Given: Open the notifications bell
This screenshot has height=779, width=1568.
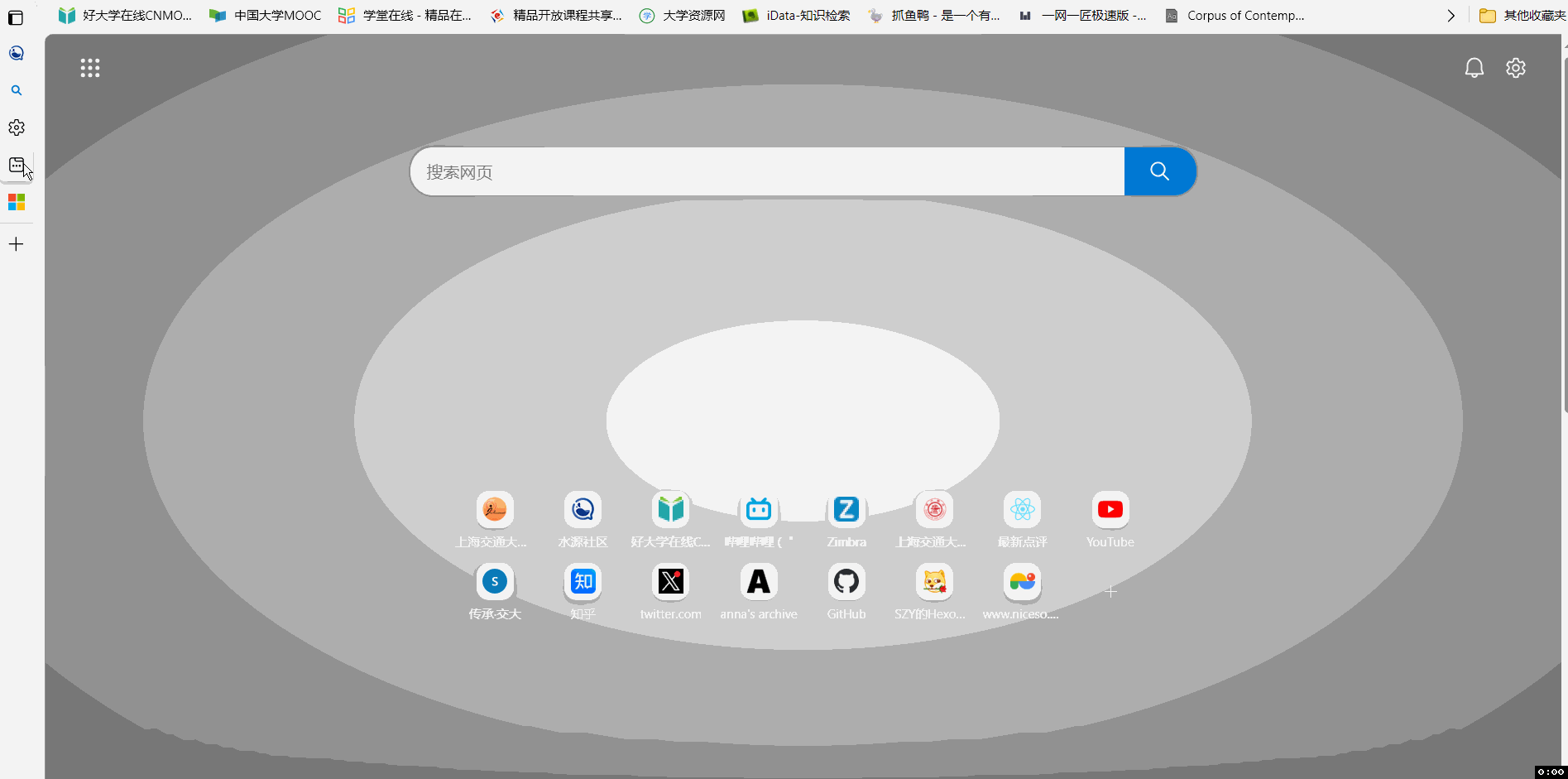Looking at the screenshot, I should [1474, 68].
